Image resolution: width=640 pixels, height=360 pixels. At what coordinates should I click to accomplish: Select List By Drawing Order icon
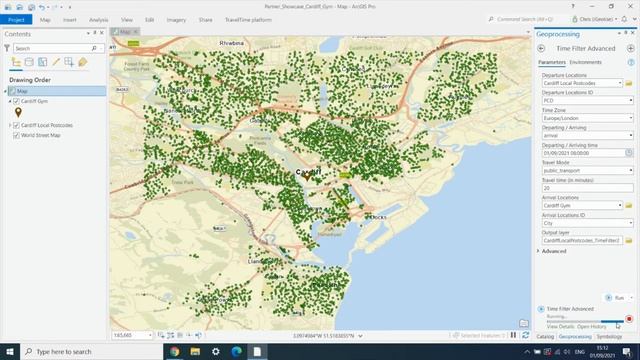point(16,62)
